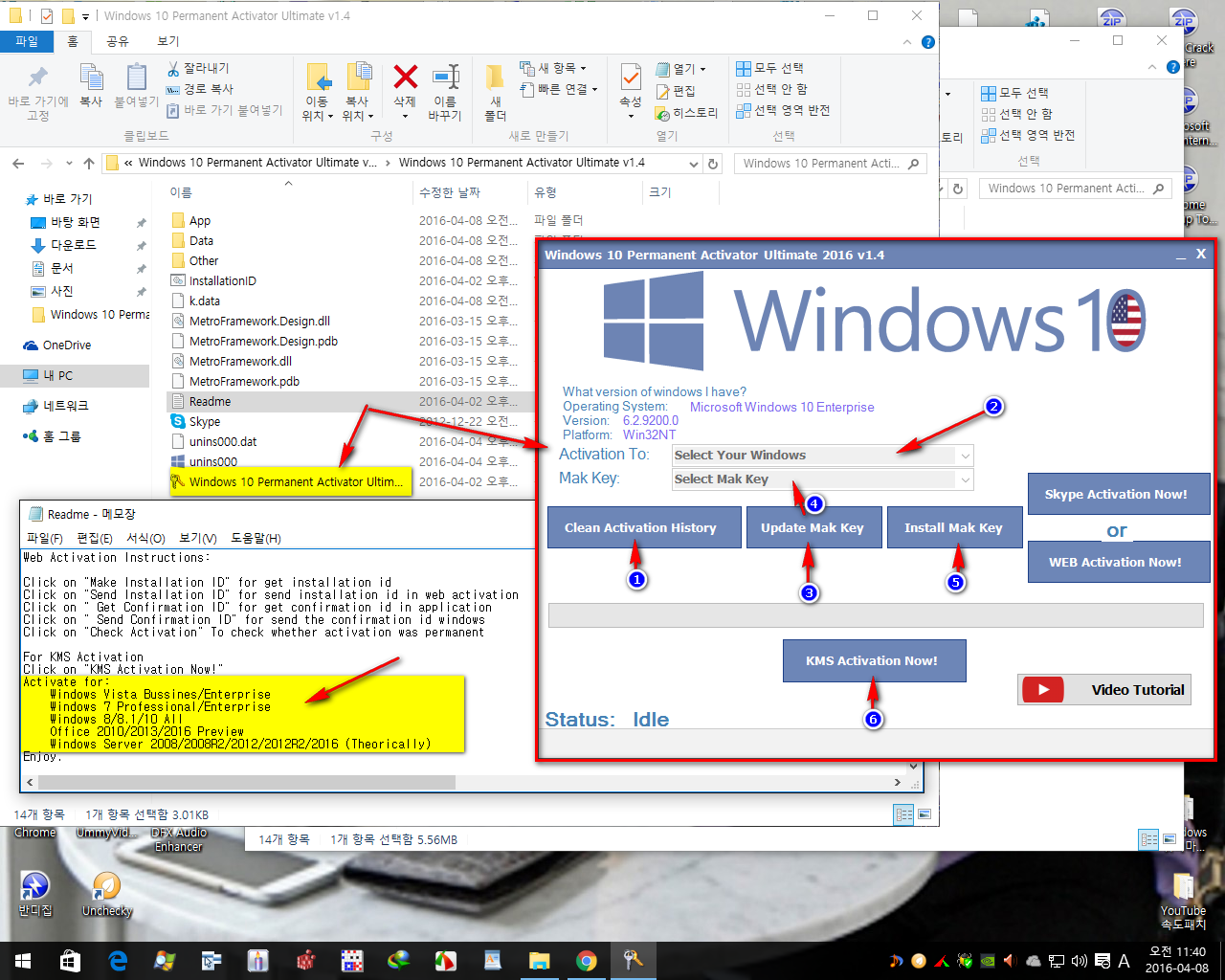Open Chrome from the taskbar

[x=586, y=961]
